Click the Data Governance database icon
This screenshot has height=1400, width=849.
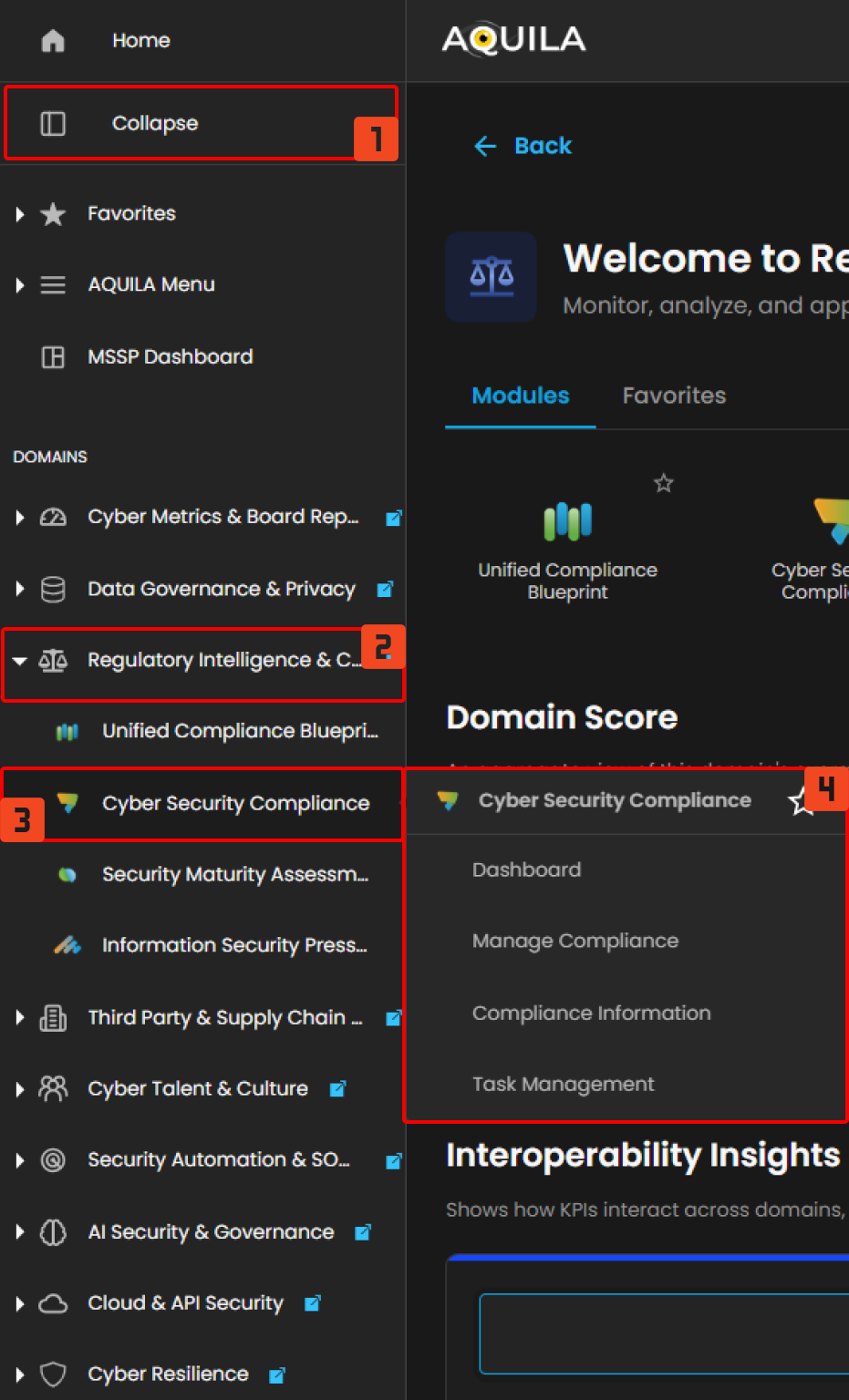pos(53,589)
